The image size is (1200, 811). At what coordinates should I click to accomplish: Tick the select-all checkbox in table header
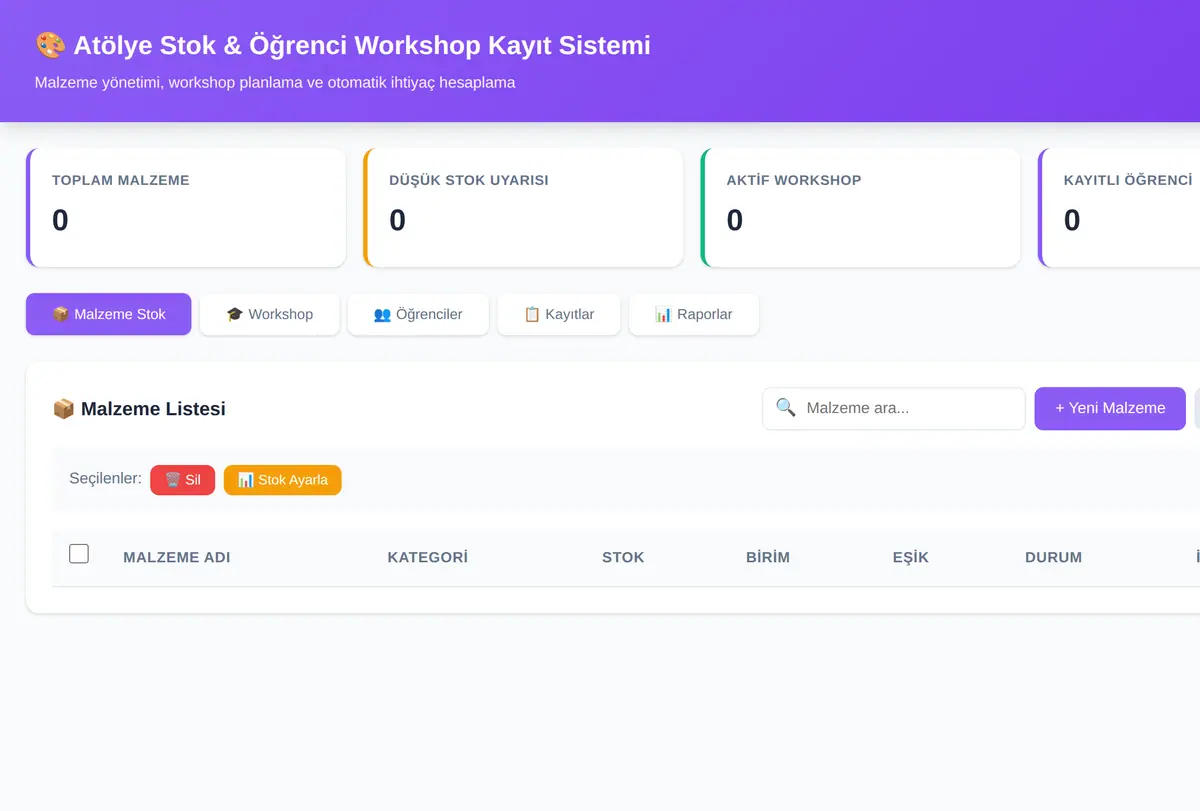coord(79,554)
